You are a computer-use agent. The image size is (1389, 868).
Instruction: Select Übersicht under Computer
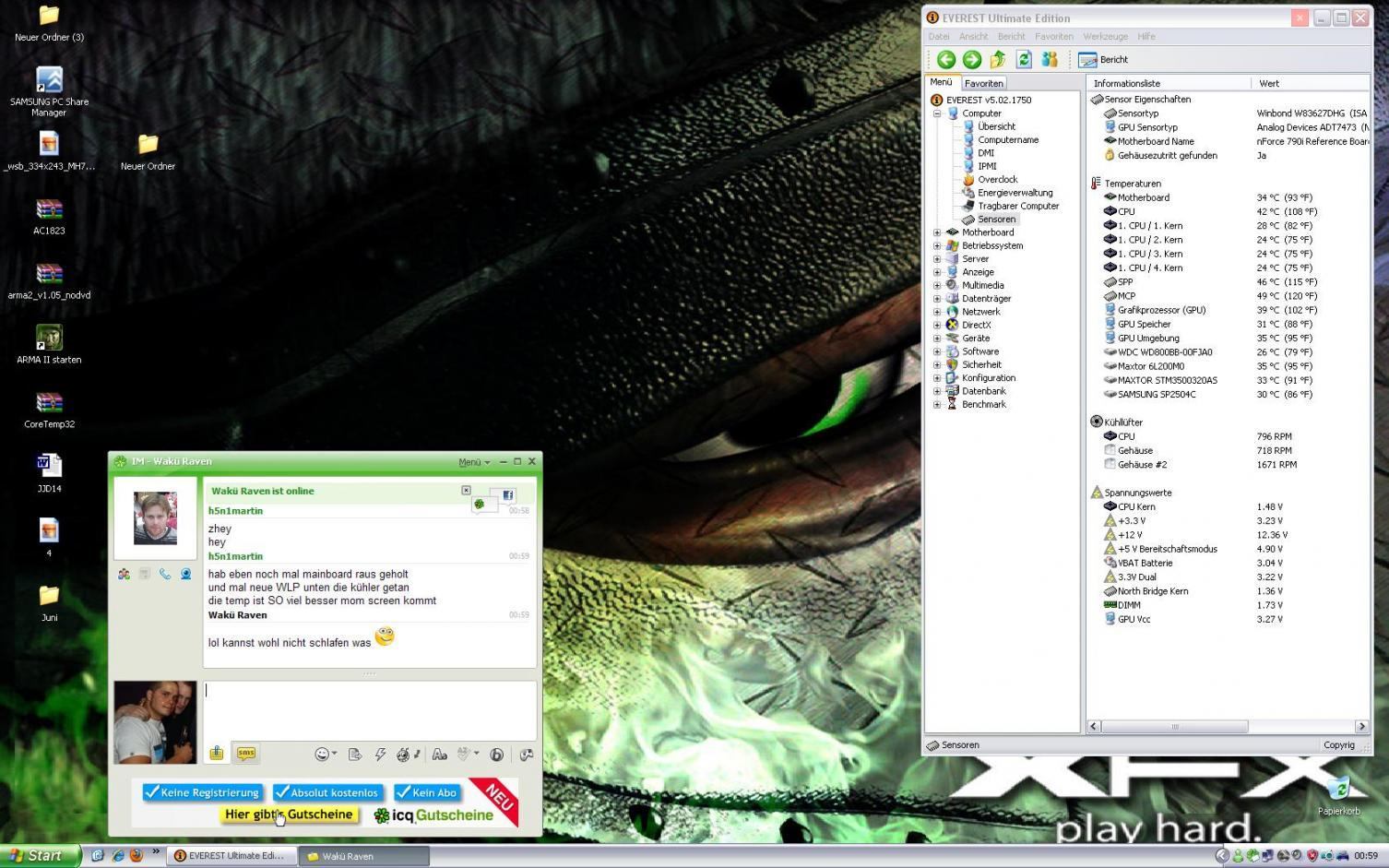[x=996, y=126]
